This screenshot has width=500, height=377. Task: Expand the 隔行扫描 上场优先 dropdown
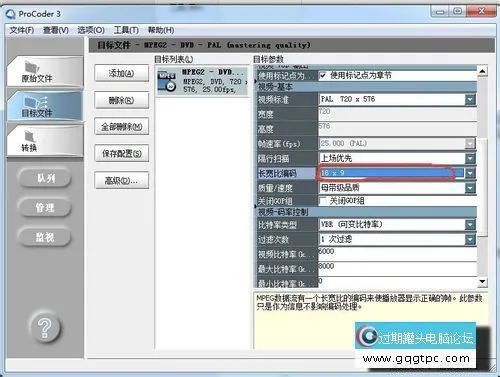[470, 158]
